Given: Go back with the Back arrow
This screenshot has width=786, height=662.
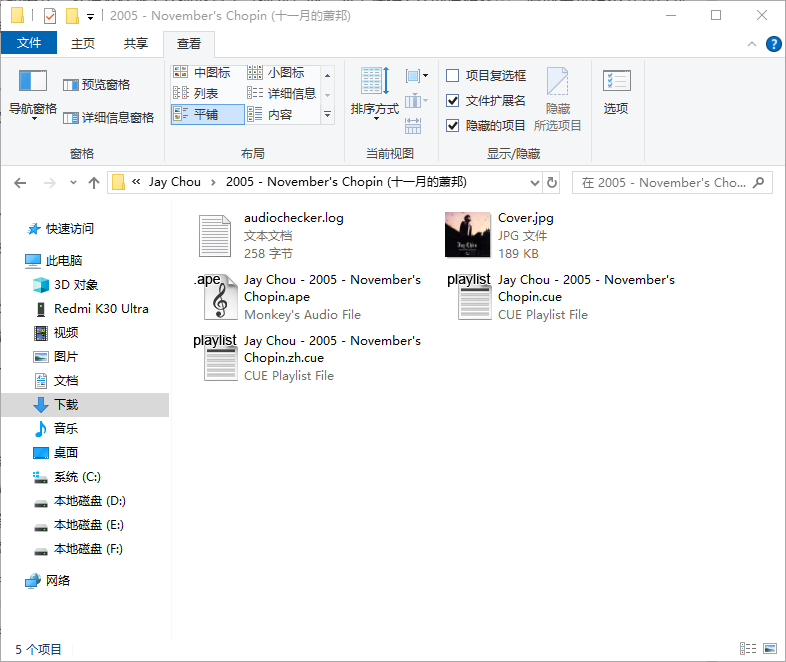Looking at the screenshot, I should 20,183.
